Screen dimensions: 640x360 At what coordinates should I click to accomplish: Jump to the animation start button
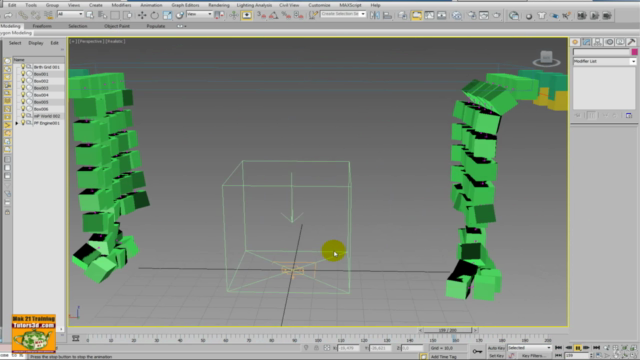(558, 348)
